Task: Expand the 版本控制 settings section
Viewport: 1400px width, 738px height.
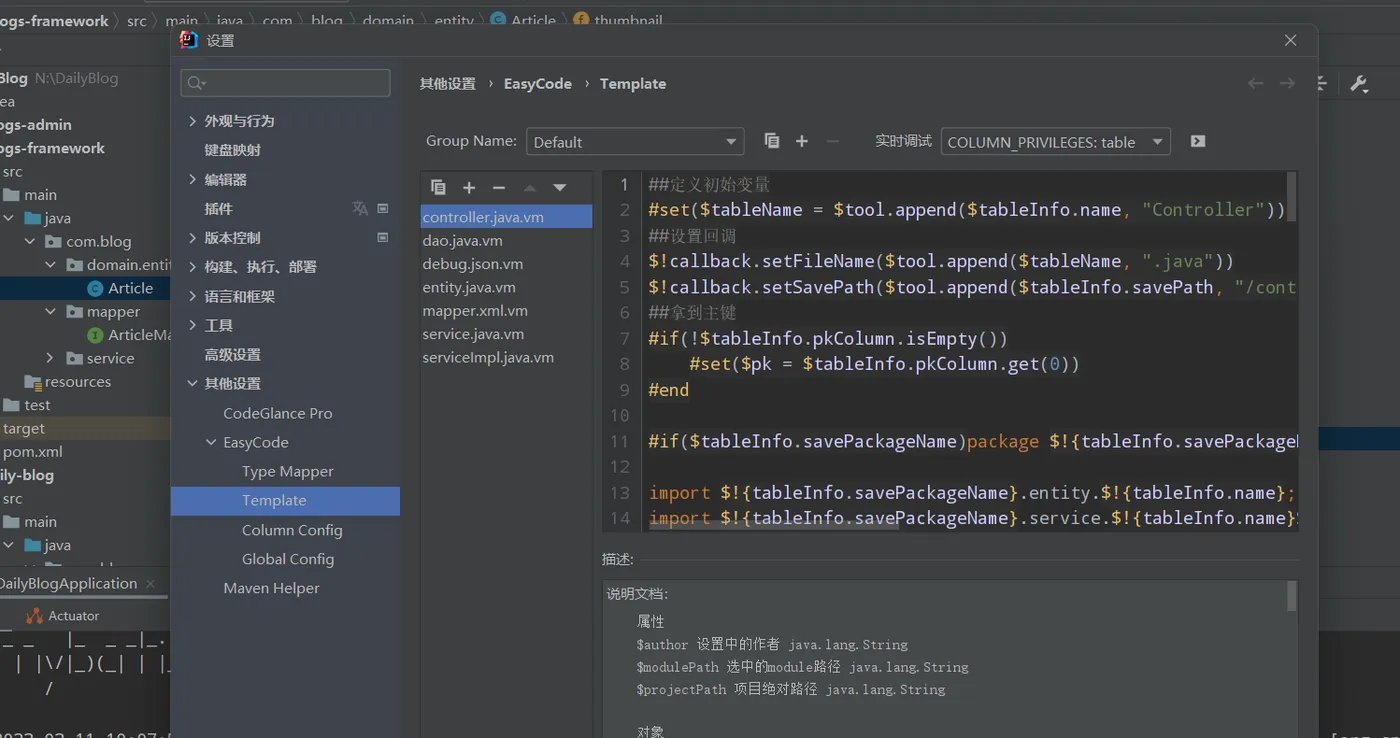Action: (192, 237)
